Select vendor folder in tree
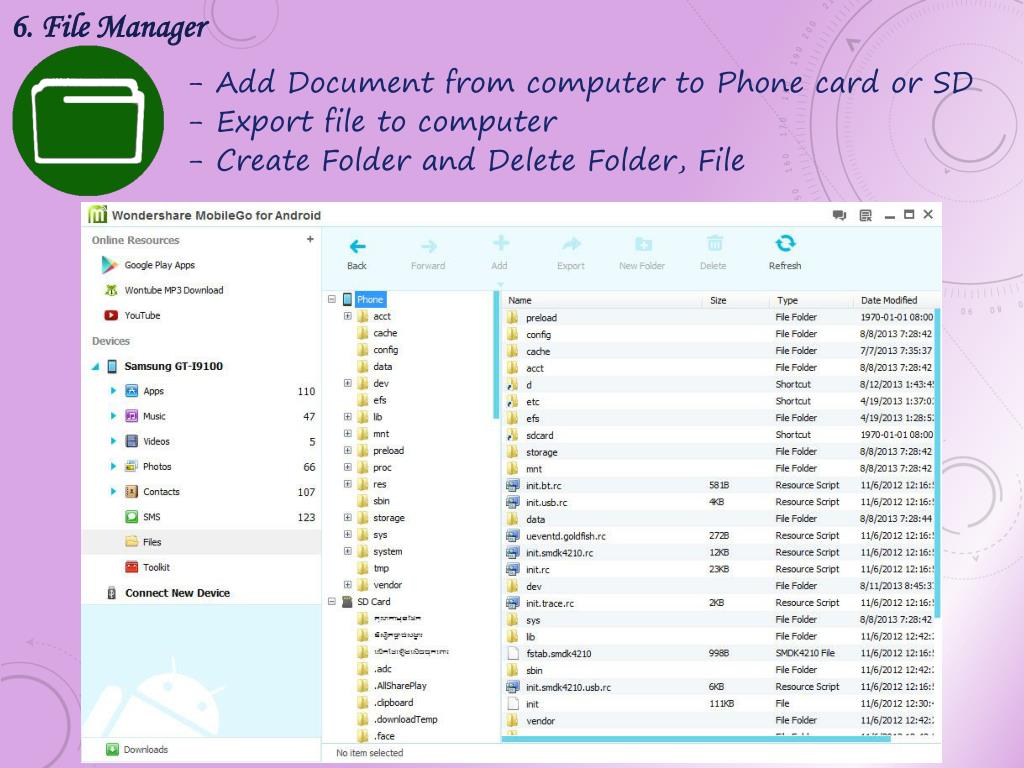The image size is (1024, 768). (387, 585)
